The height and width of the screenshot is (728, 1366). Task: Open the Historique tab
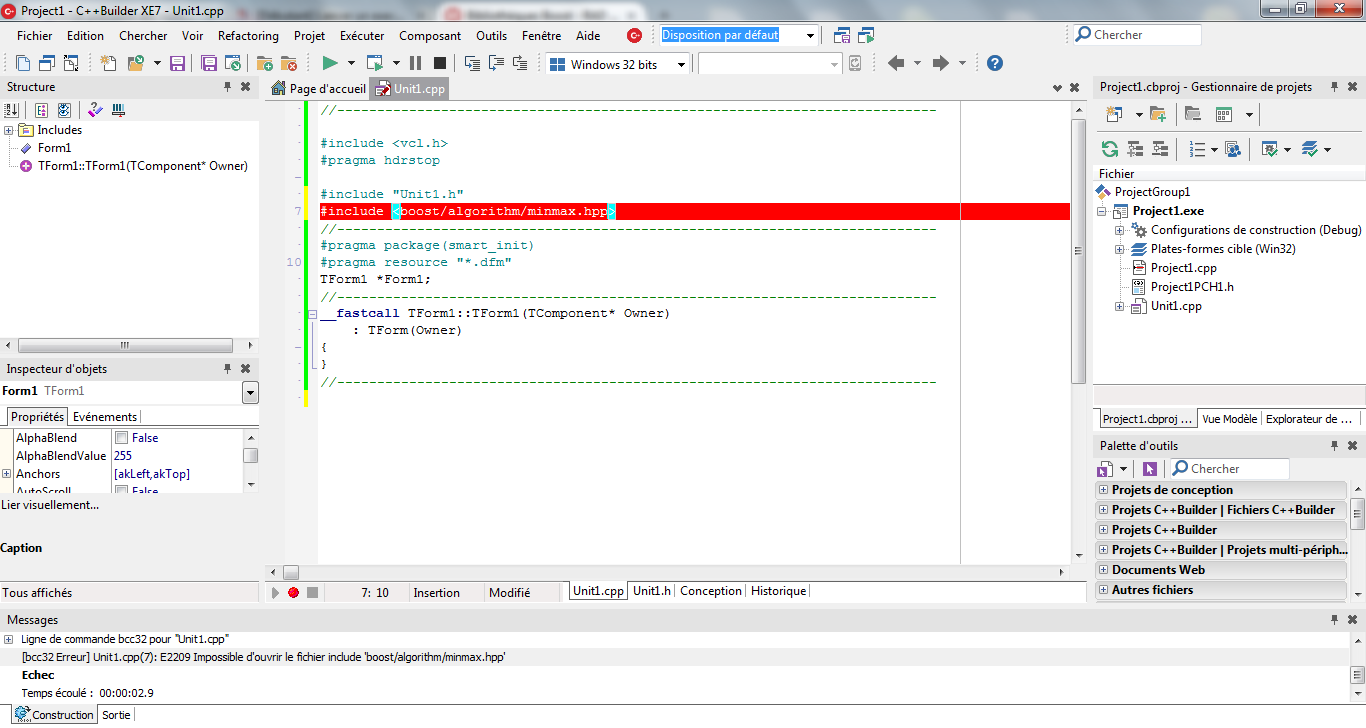click(778, 591)
